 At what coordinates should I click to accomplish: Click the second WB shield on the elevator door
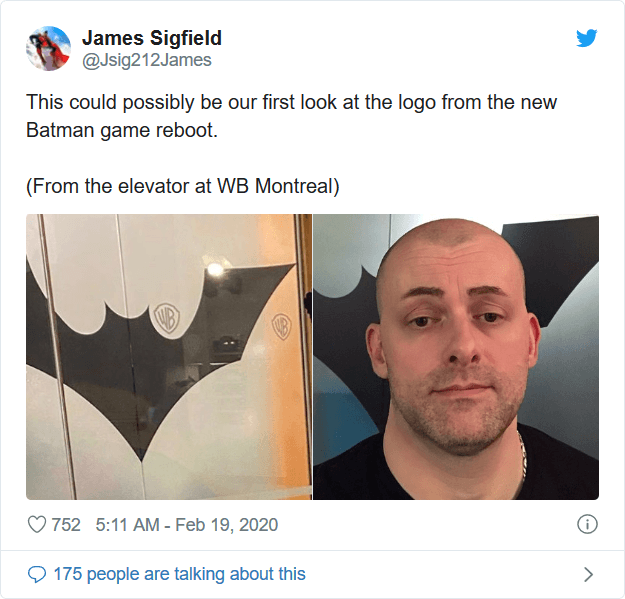coord(281,326)
